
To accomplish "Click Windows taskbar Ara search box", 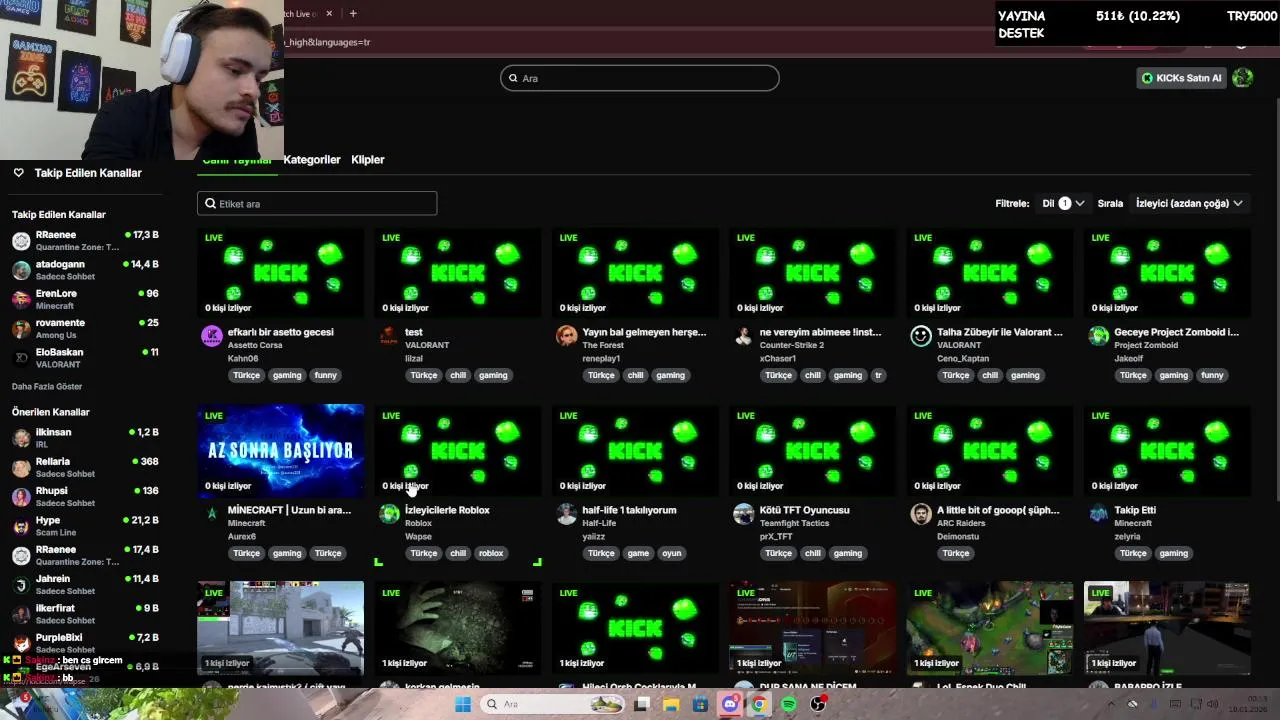I will [552, 704].
